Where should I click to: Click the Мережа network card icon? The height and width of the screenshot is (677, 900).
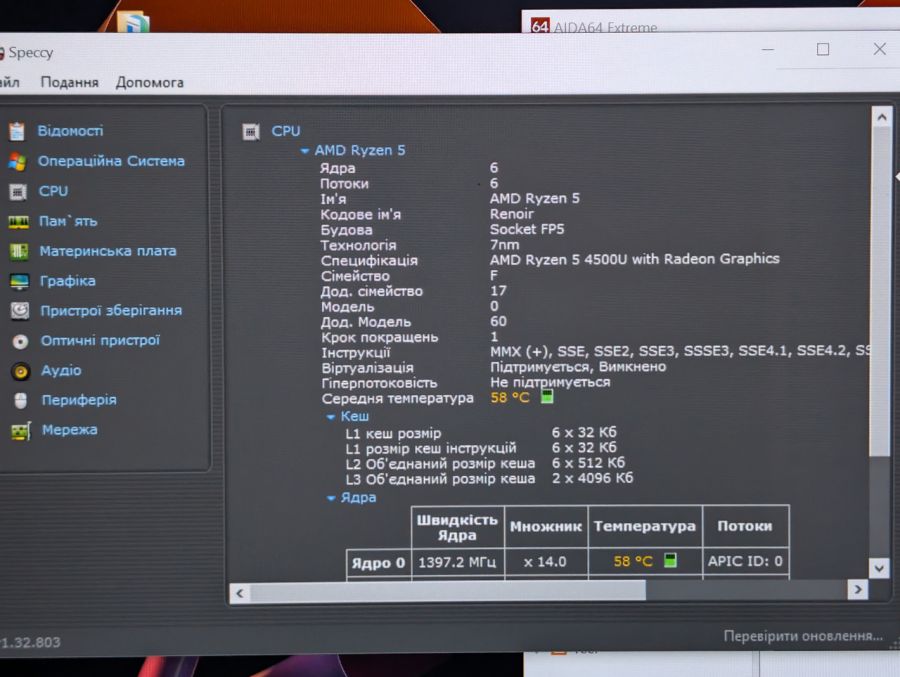[x=21, y=431]
